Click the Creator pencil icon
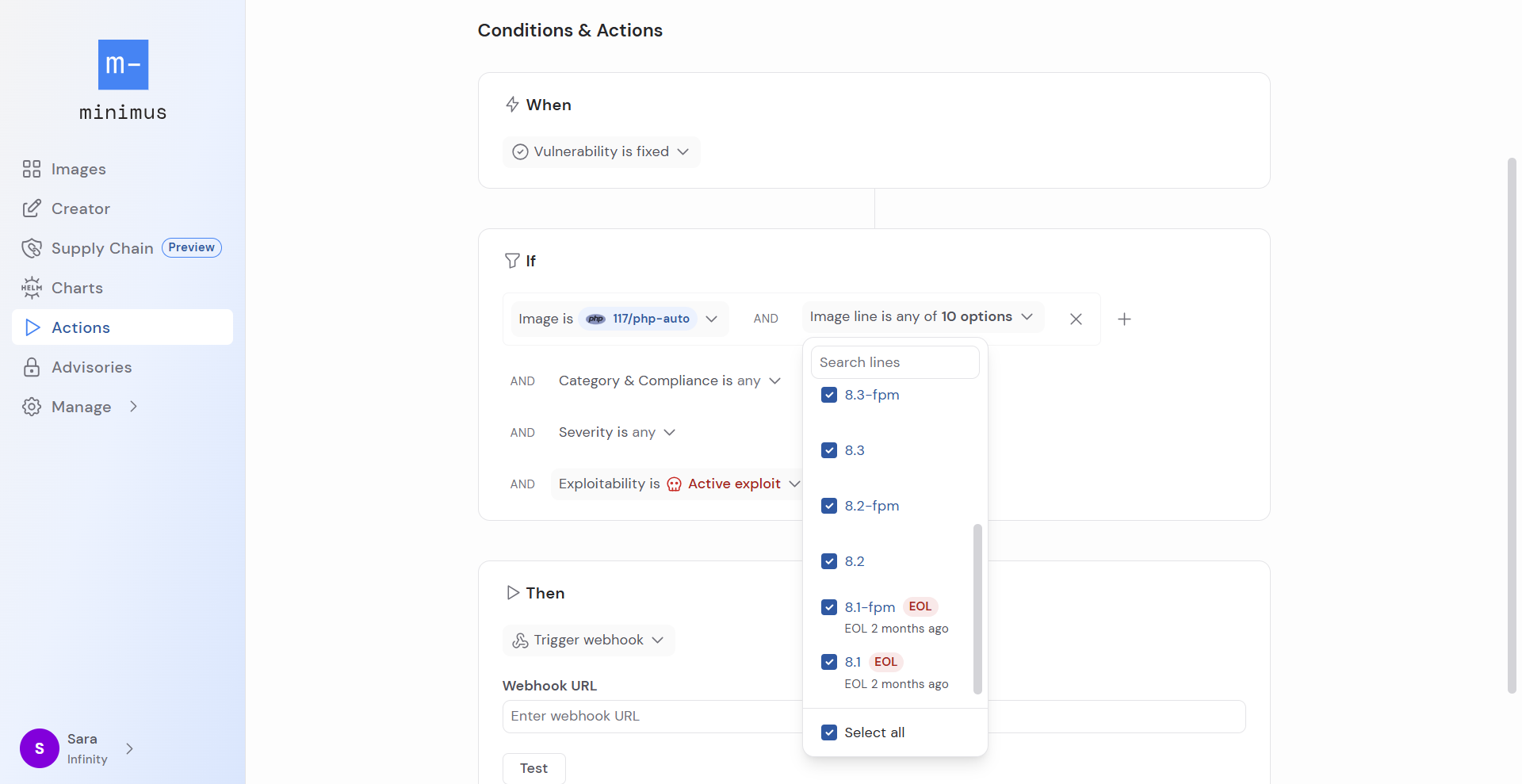Image resolution: width=1522 pixels, height=784 pixels. [x=32, y=208]
